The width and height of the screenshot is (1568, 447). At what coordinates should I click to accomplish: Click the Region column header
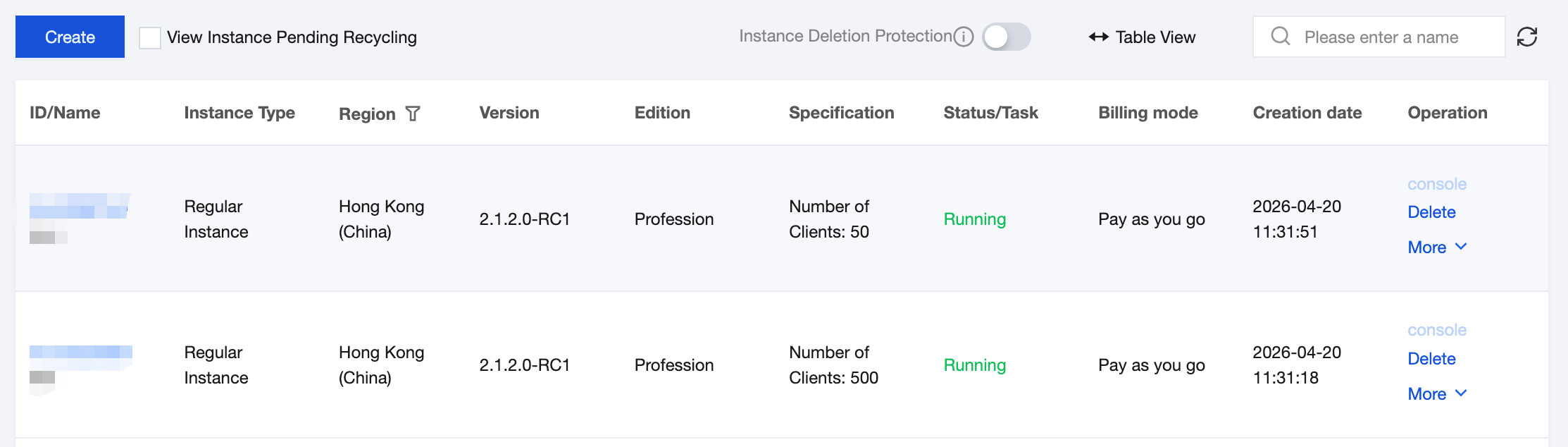367,114
